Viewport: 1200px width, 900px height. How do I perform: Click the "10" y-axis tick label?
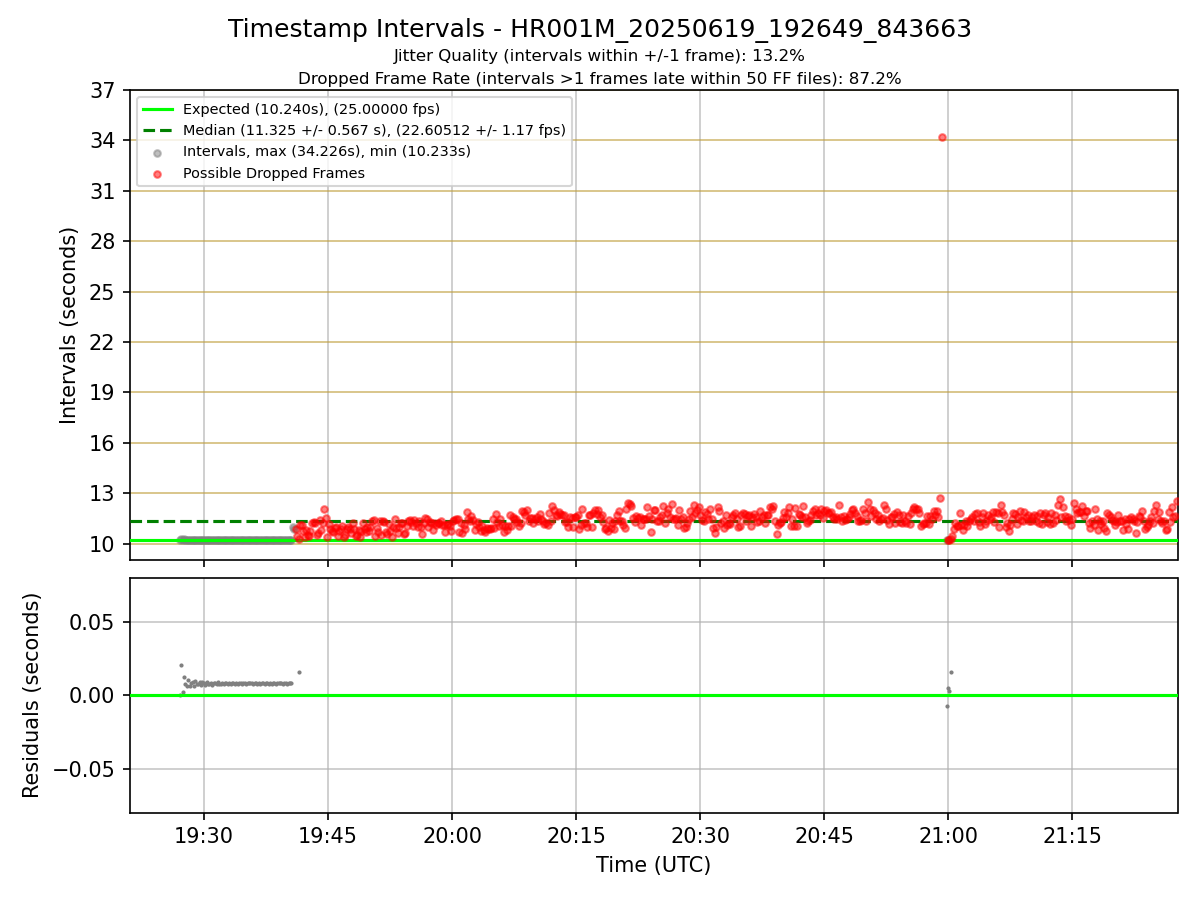(105, 545)
